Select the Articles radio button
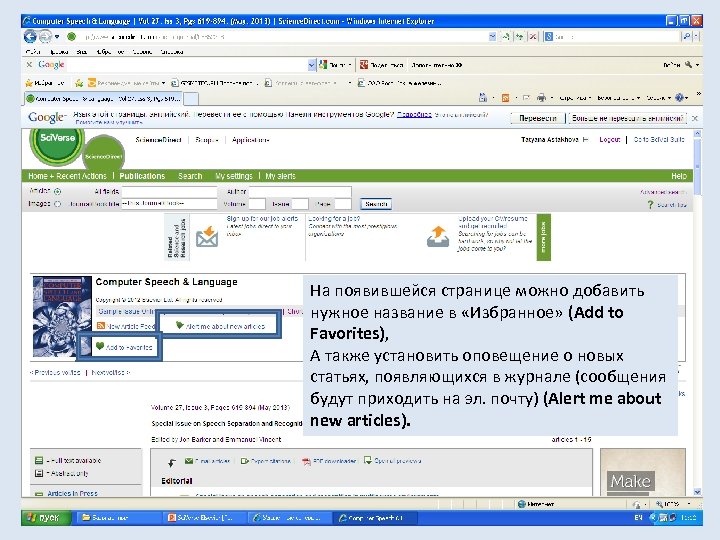The image size is (720, 540). click(57, 191)
